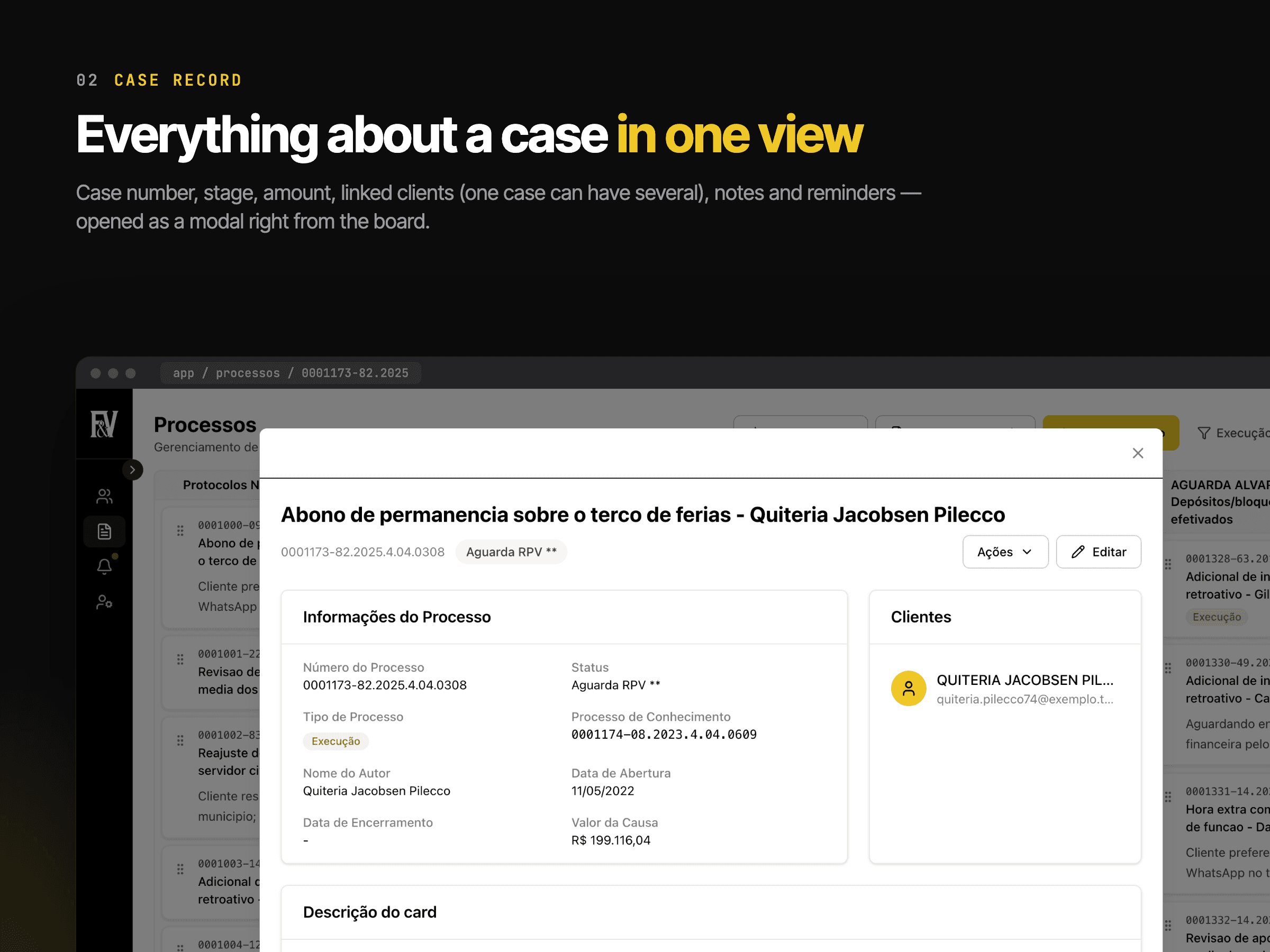The width and height of the screenshot is (1270, 952).
Task: Click the Execução type tag in modal
Action: point(335,741)
